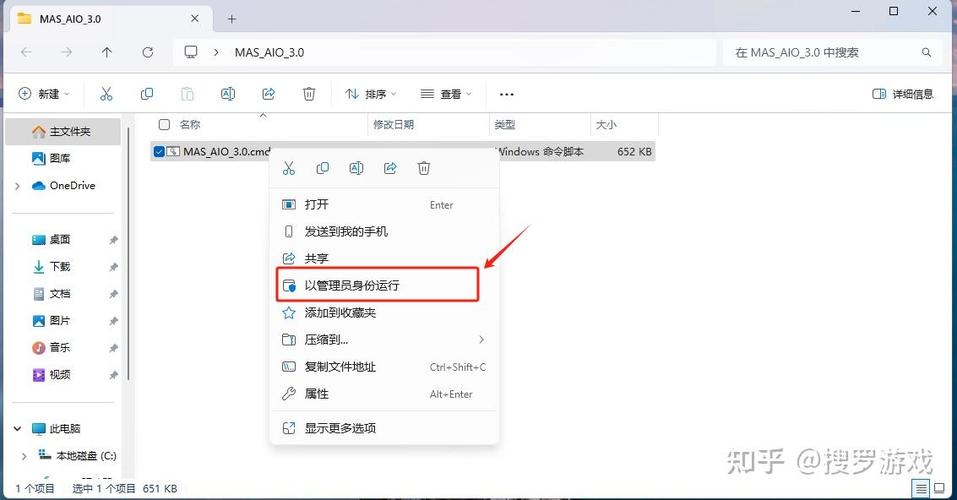Close the MAS_AIO_3.0 tab

pyautogui.click(x=195, y=18)
